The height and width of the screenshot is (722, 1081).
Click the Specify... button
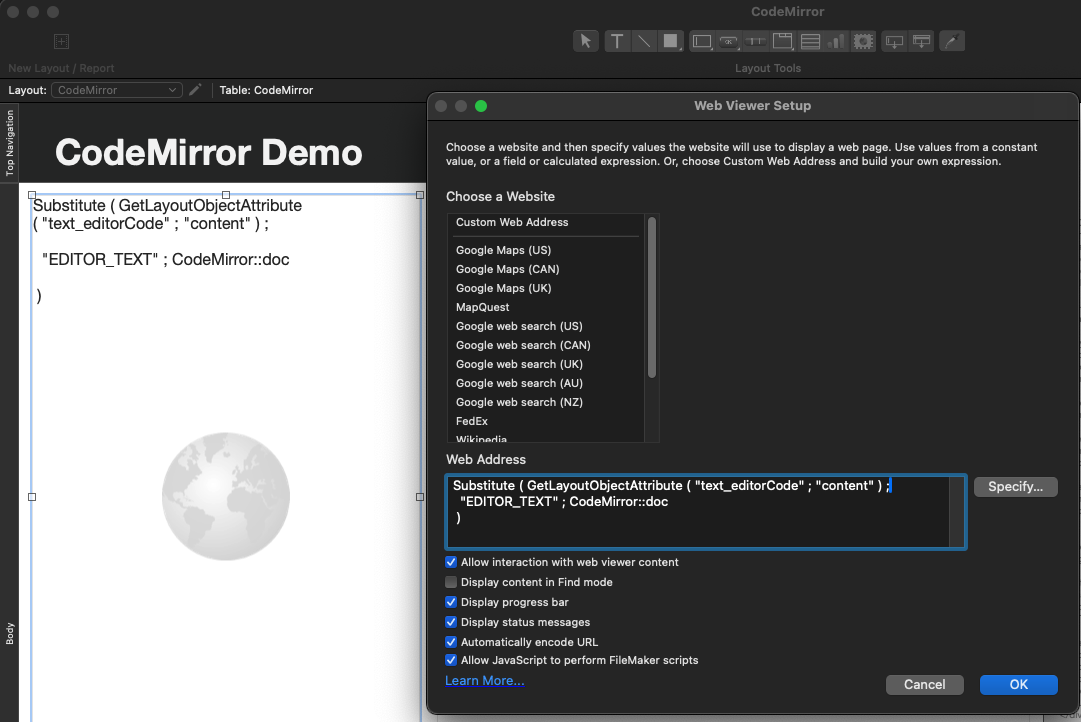click(1015, 487)
